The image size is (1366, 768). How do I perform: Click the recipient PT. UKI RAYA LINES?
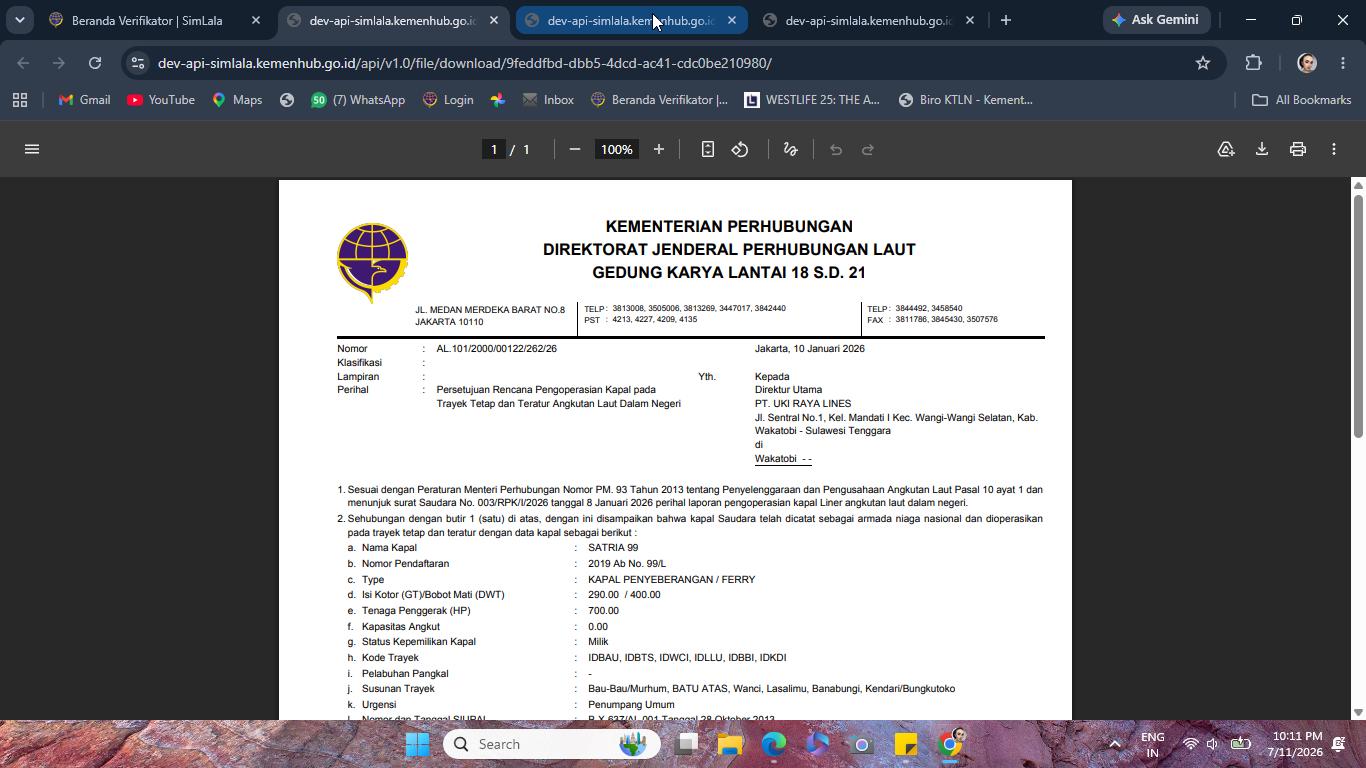click(803, 404)
